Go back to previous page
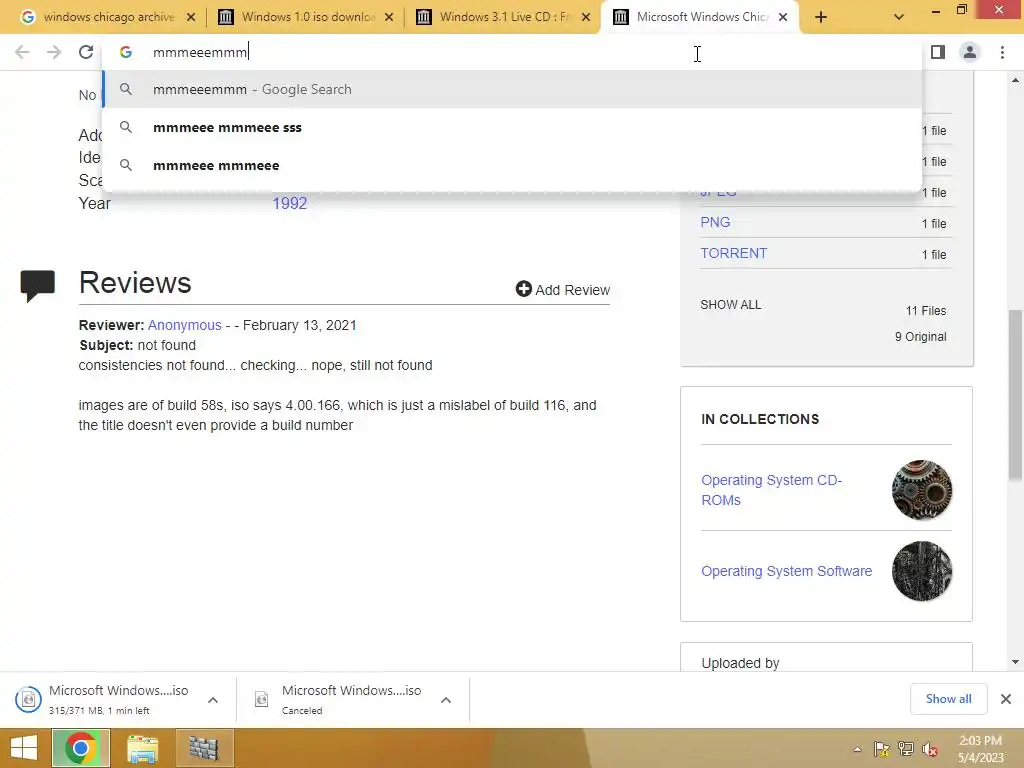This screenshot has height=768, width=1024. (x=22, y=52)
